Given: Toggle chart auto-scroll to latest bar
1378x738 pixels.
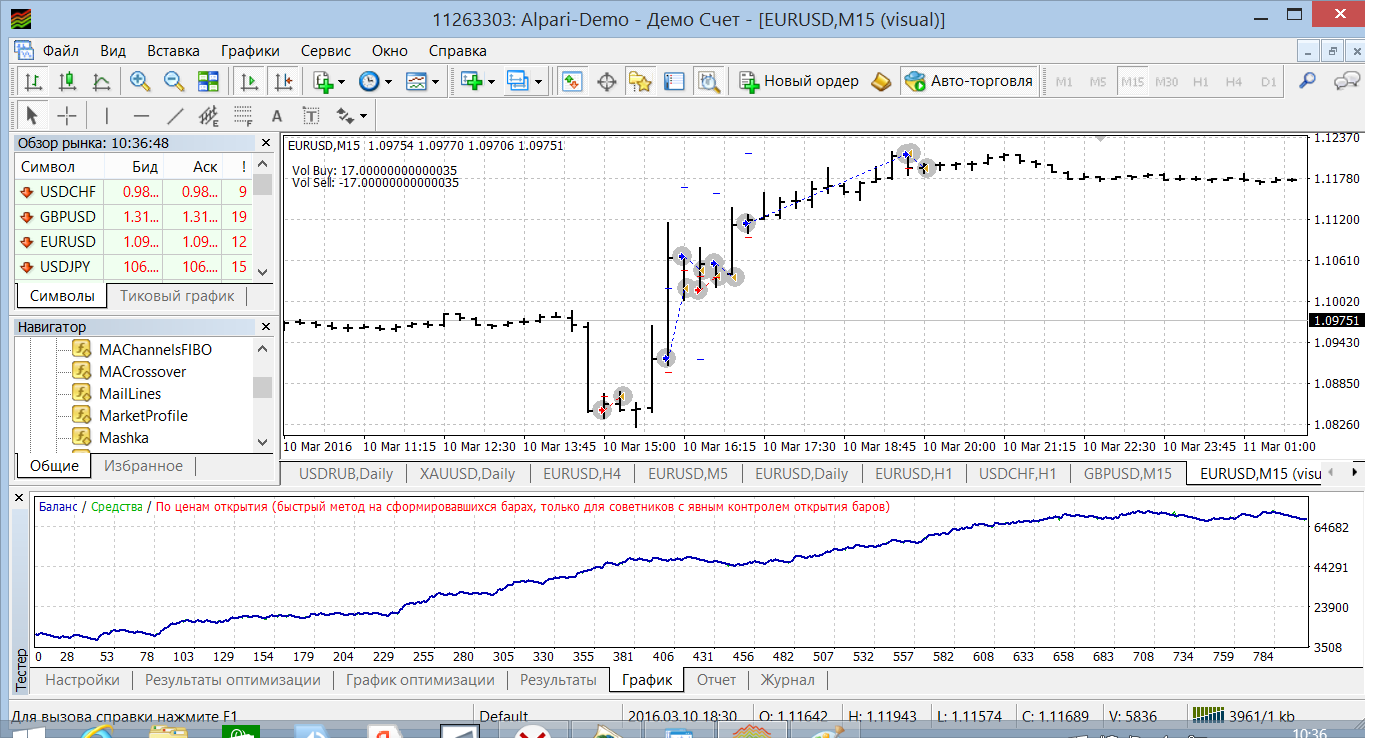Looking at the screenshot, I should 250,81.
